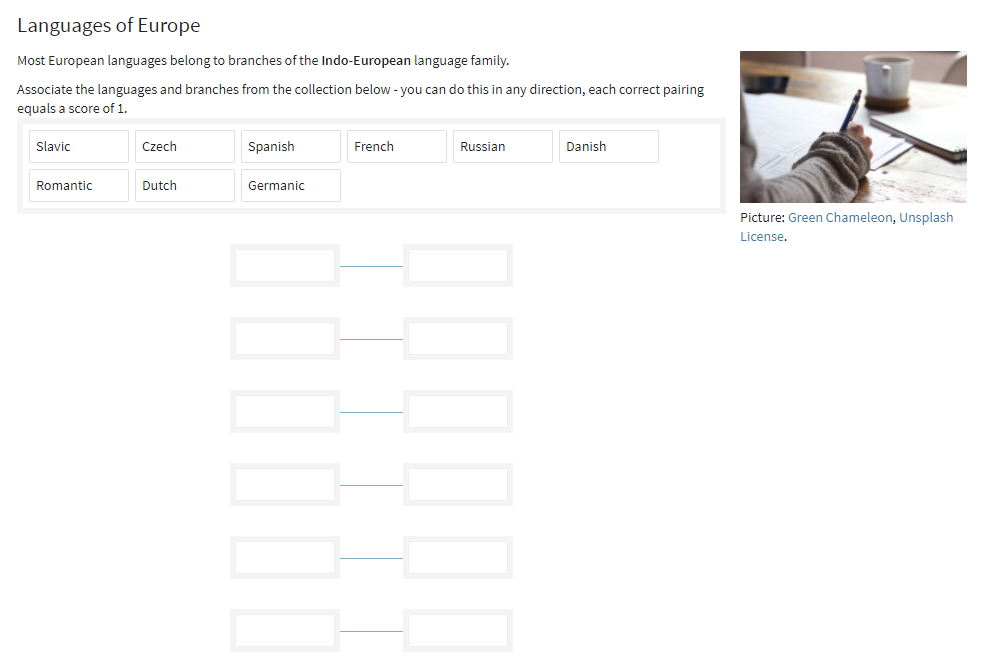Viewport: 996px width, 666px height.
Task: Select the Slavic word tile
Action: [x=79, y=146]
